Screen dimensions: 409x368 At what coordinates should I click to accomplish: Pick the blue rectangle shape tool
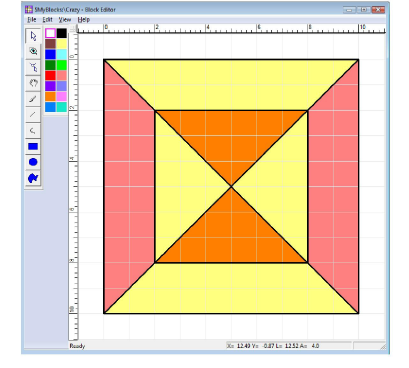pos(33,146)
